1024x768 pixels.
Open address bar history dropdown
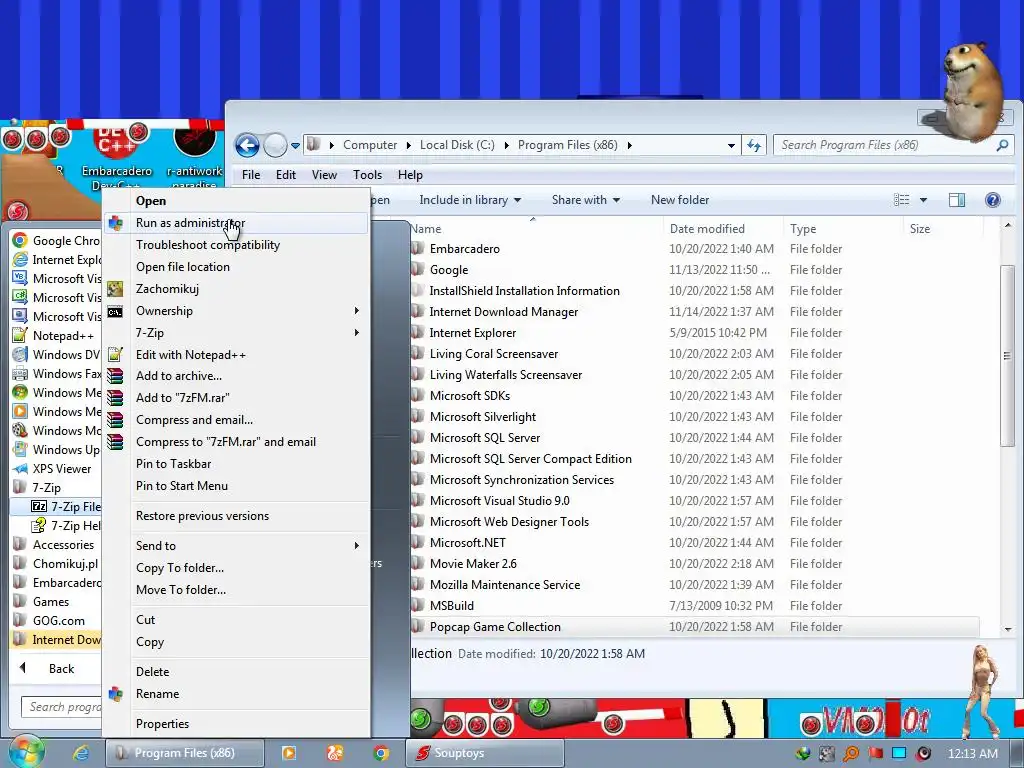[x=731, y=146]
